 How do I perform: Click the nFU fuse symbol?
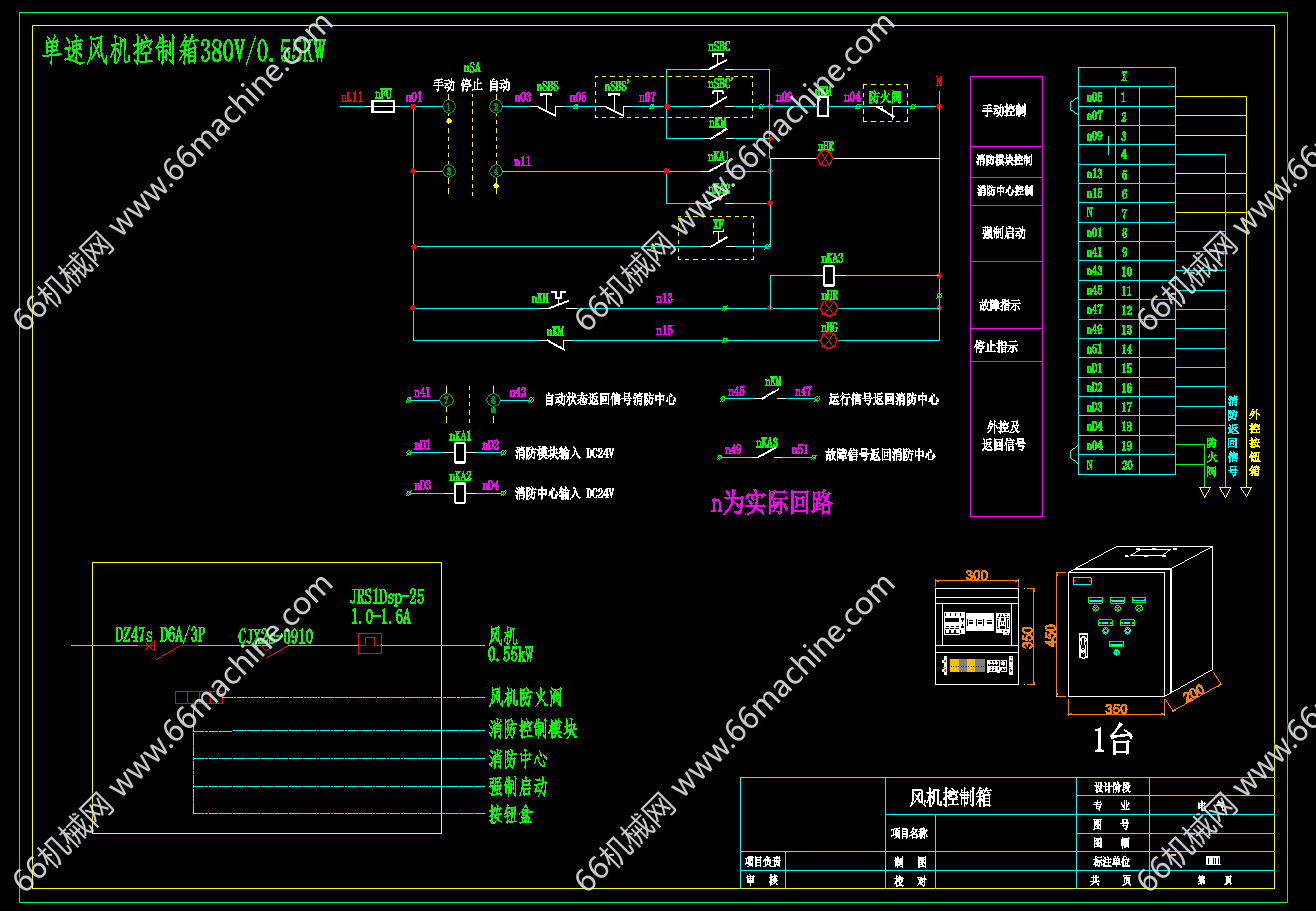point(382,105)
